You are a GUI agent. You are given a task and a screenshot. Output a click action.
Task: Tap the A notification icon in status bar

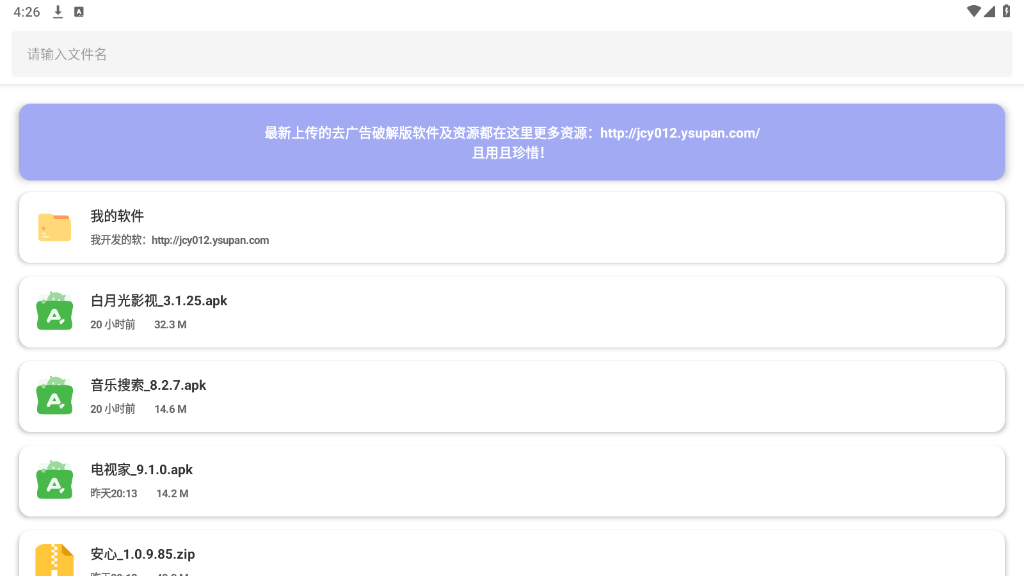[79, 12]
